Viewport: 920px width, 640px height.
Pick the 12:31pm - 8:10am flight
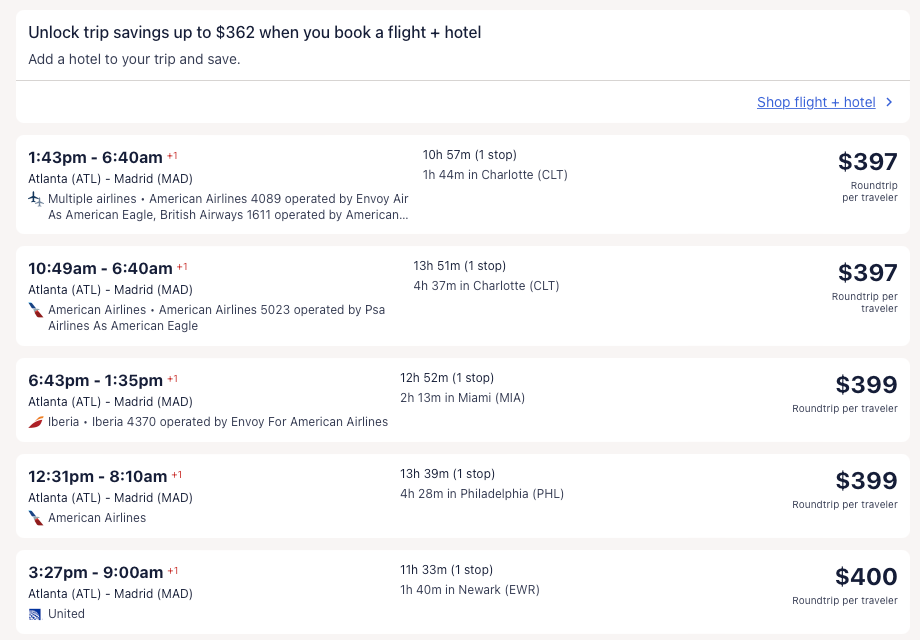point(98,476)
